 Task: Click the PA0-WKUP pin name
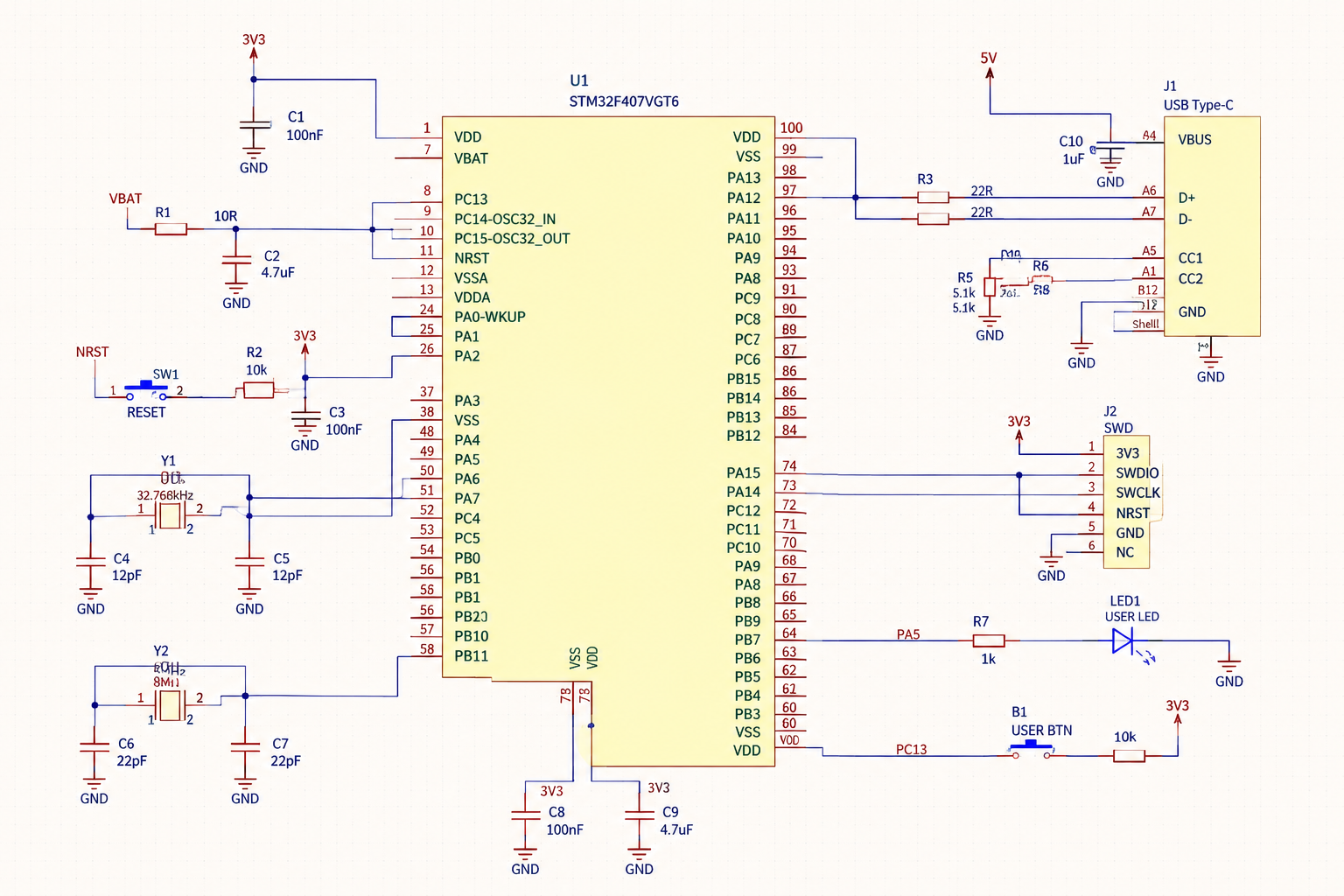point(490,317)
